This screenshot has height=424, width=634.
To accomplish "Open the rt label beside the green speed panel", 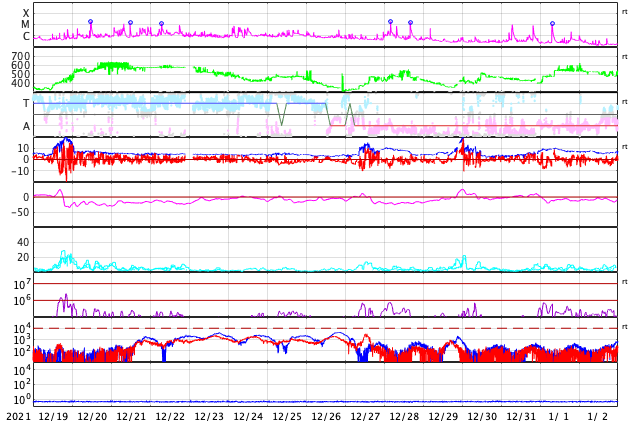I will click(625, 57).
